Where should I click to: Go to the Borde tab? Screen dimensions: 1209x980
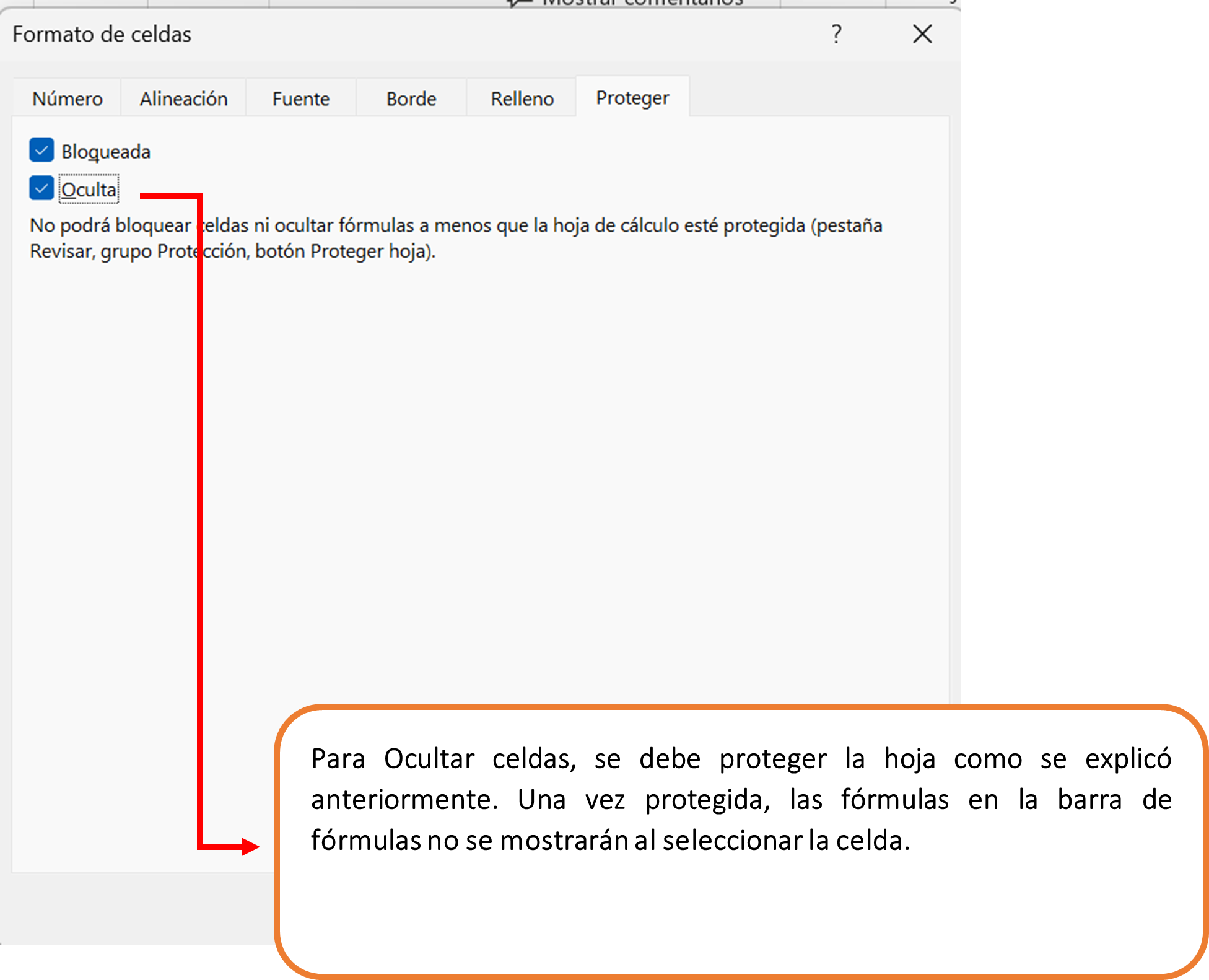411,98
